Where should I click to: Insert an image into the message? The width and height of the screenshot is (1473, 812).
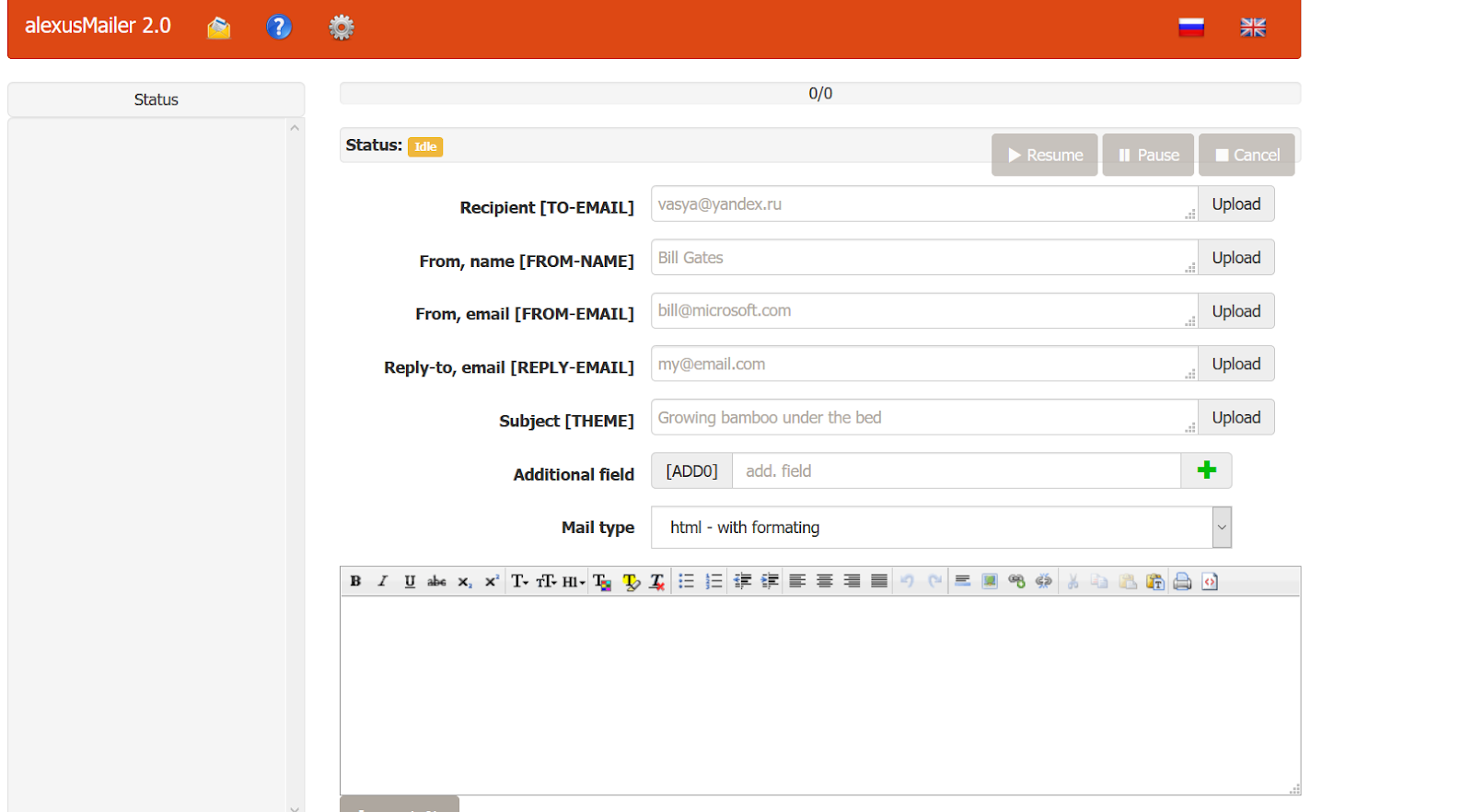(990, 581)
